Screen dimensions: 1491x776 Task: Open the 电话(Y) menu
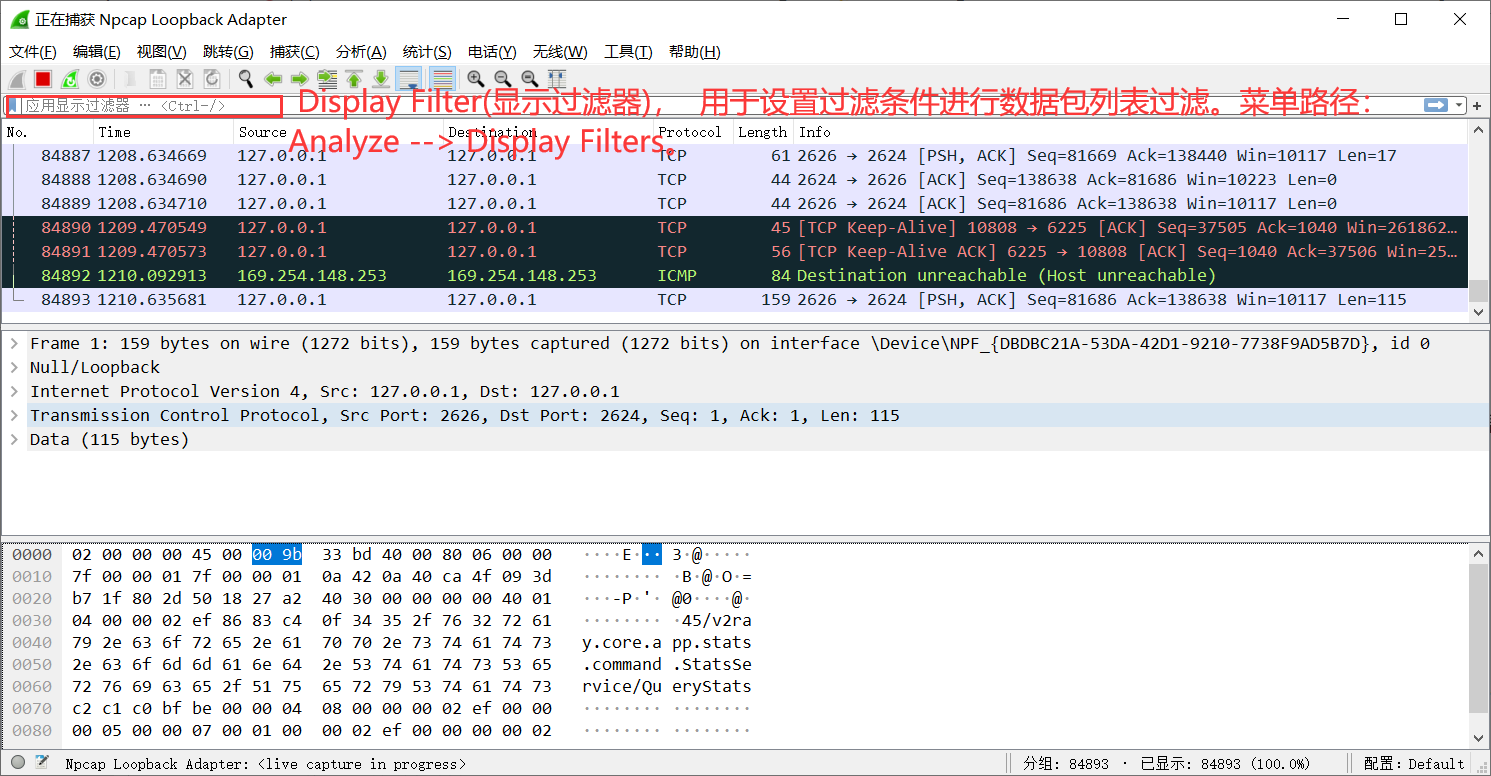click(492, 52)
